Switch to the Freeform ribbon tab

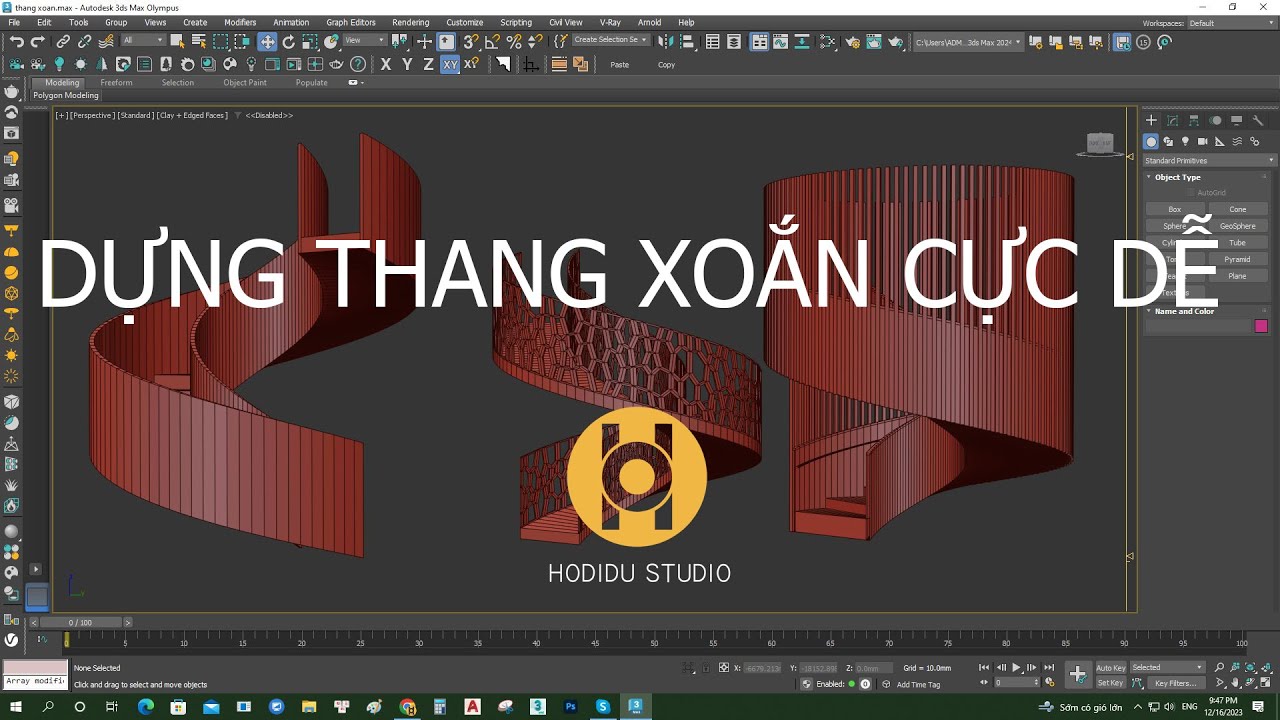click(116, 83)
